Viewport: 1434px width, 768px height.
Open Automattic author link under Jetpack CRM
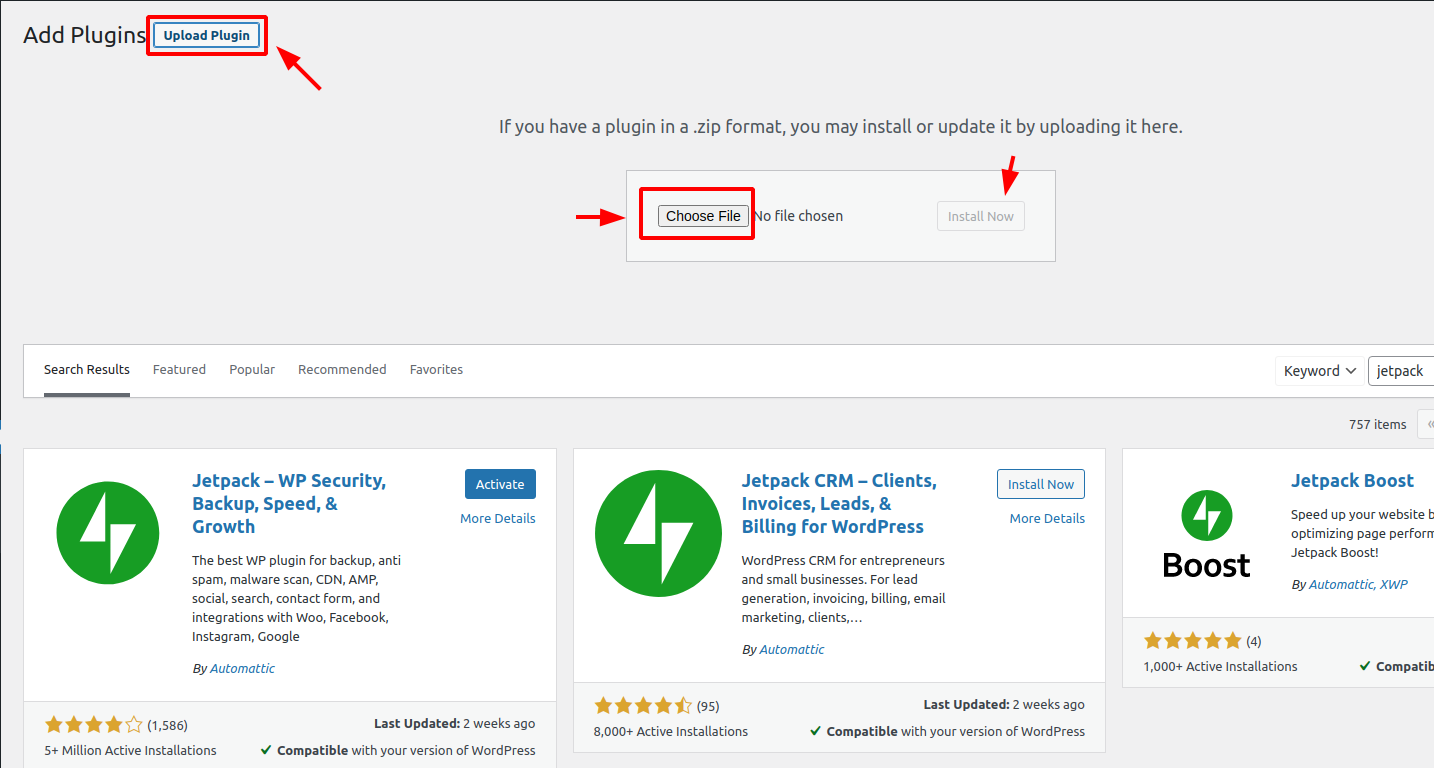tap(792, 649)
